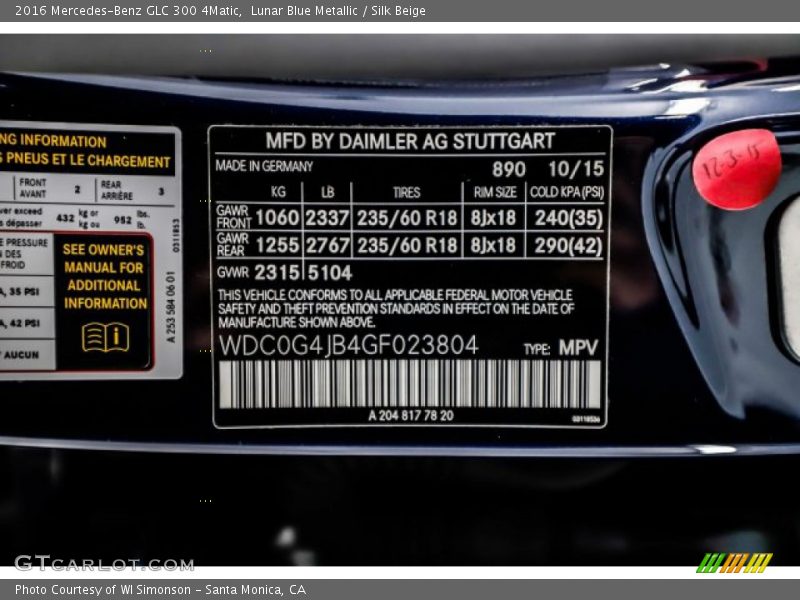Click the GTCARLOT.COM watermark
Viewport: 800px width, 600px height.
(x=104, y=563)
